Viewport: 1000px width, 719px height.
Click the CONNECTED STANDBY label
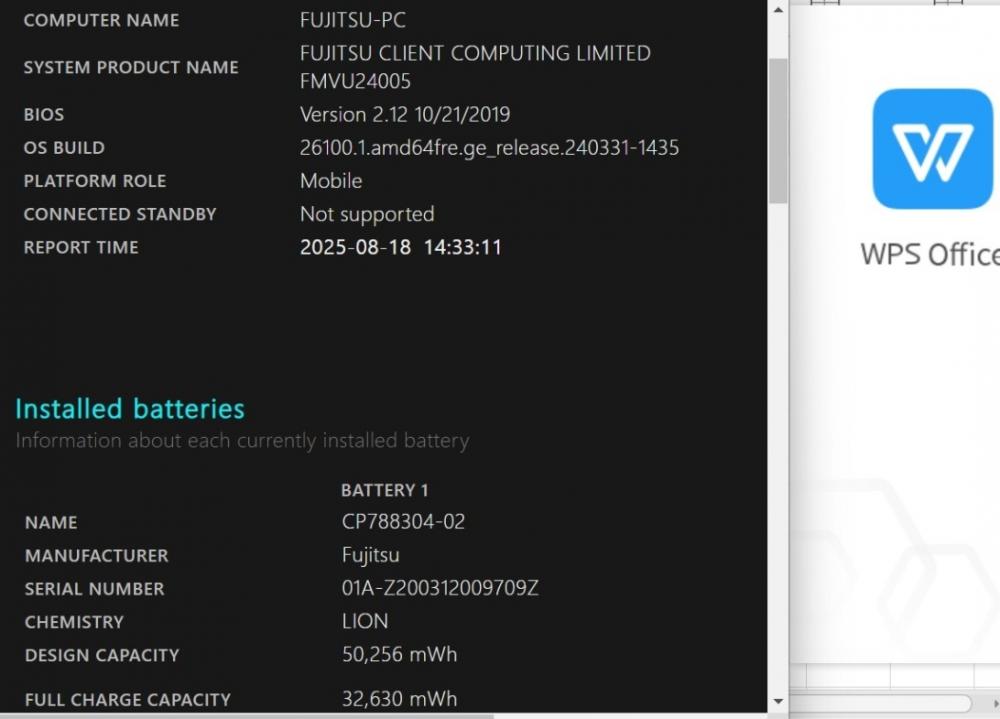[120, 214]
